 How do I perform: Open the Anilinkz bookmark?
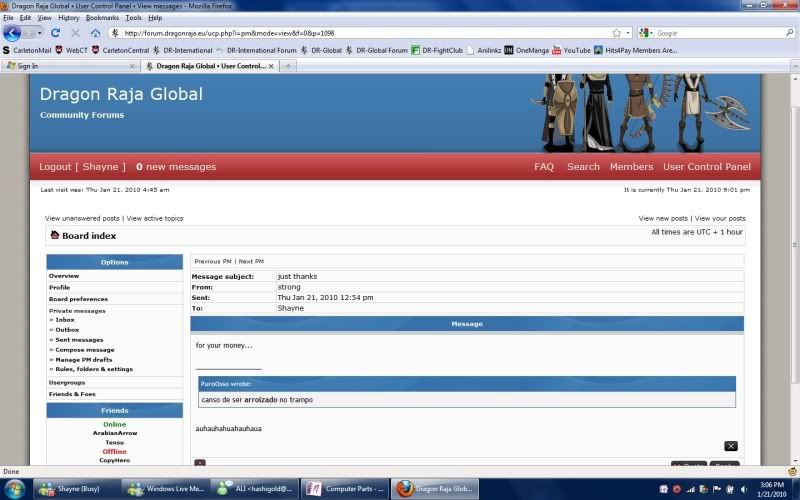tap(484, 50)
